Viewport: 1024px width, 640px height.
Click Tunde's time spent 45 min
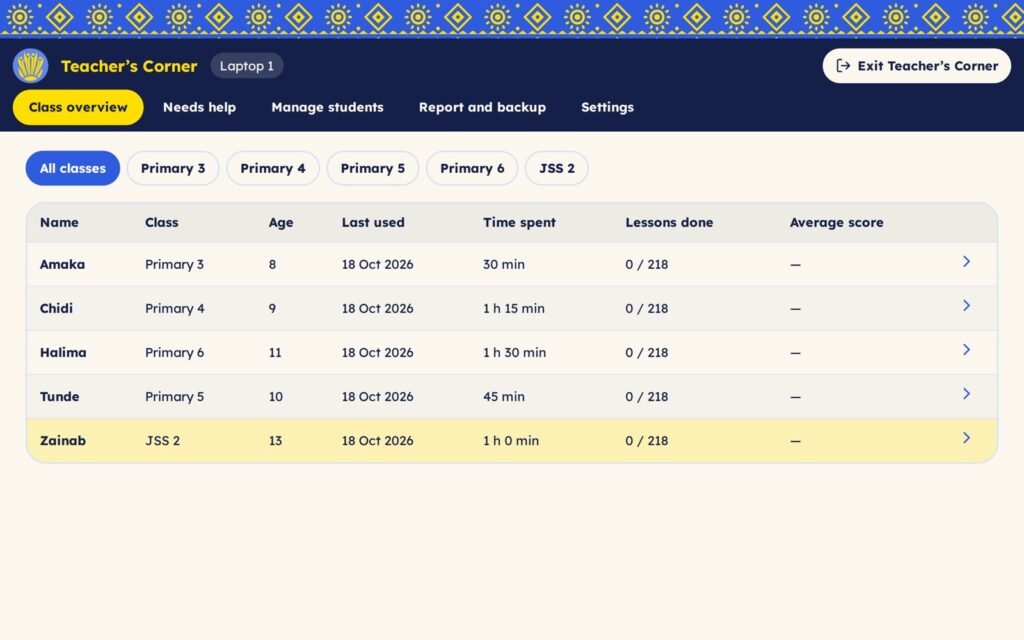pyautogui.click(x=504, y=396)
